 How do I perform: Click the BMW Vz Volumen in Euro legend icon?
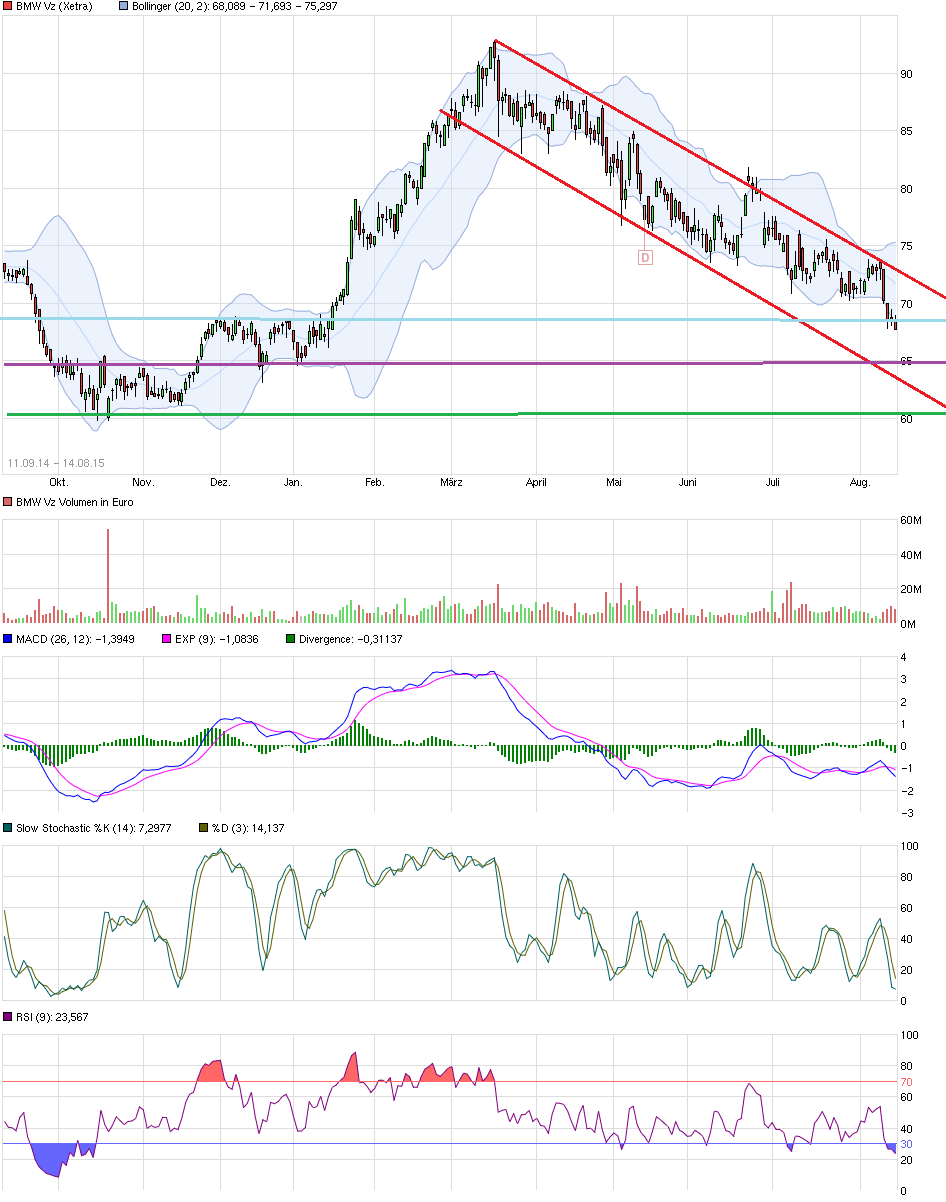tap(8, 502)
